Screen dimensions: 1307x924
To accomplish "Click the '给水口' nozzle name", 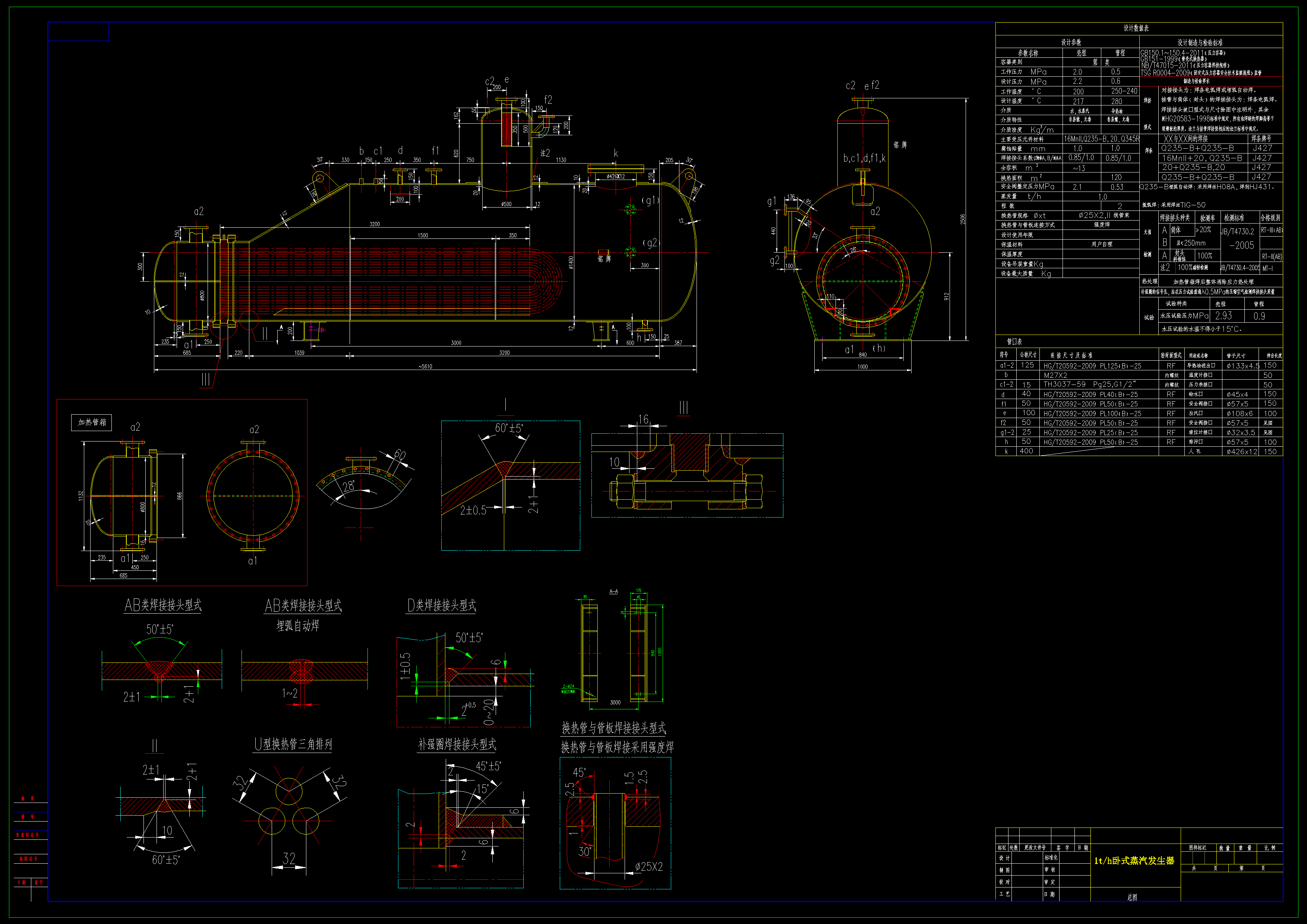I will click(x=1196, y=394).
